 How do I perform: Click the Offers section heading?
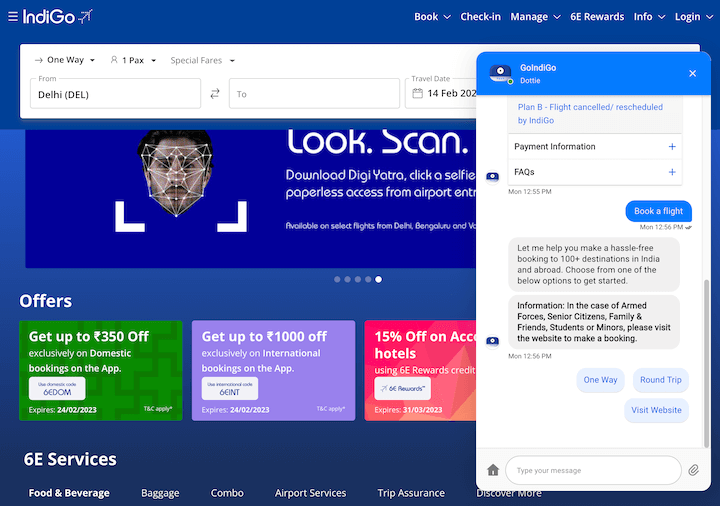[45, 301]
